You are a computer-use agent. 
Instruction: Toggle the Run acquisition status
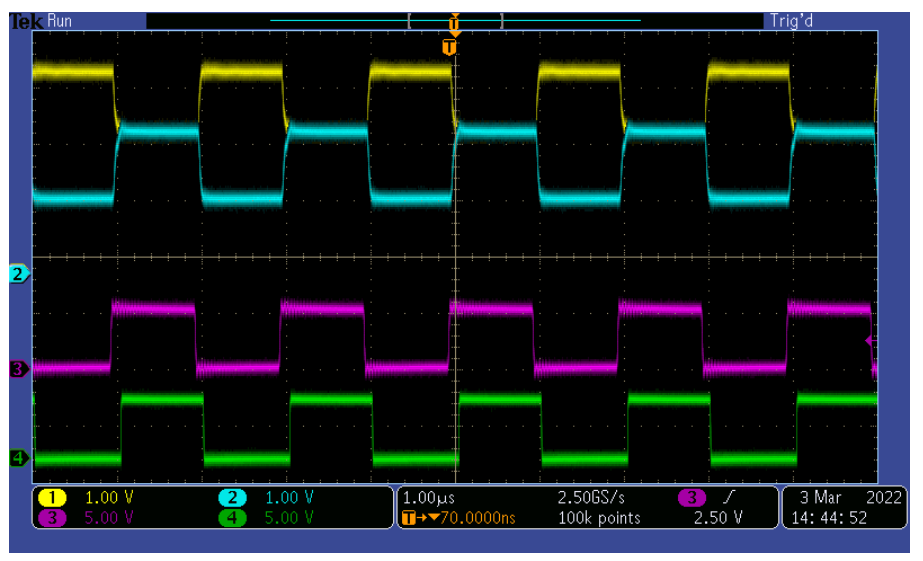pos(59,21)
